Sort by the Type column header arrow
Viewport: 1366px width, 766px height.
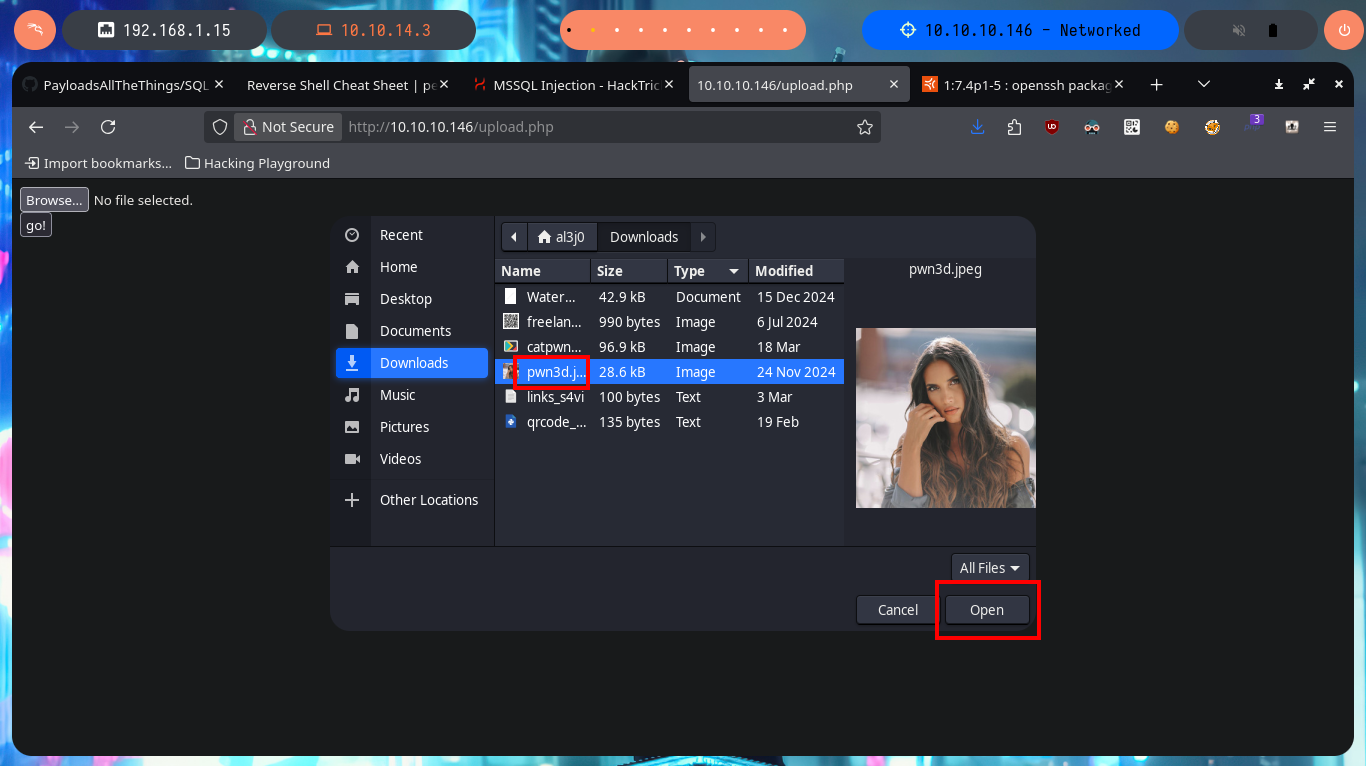coord(734,271)
